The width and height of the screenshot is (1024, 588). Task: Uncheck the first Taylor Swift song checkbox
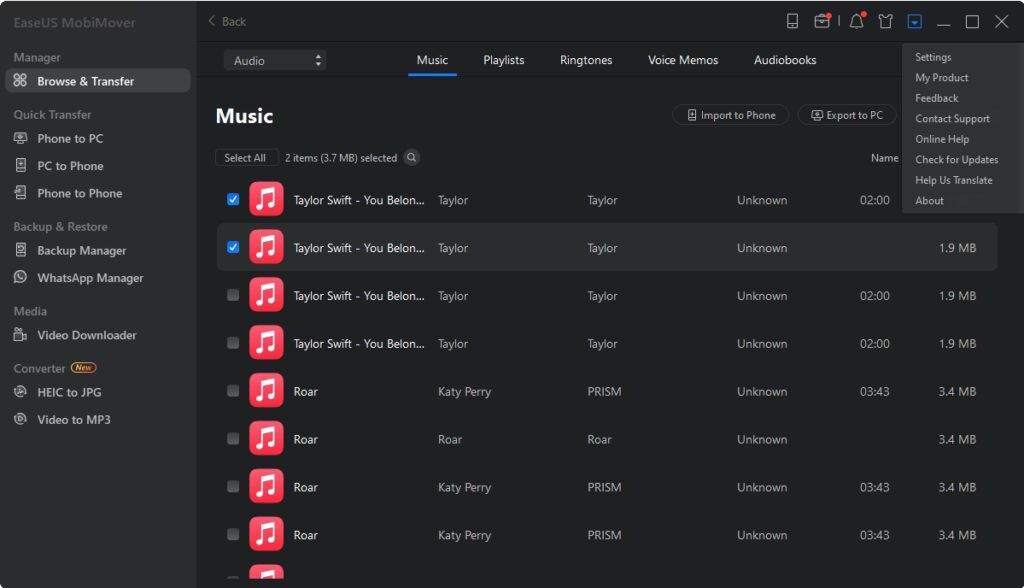click(x=233, y=200)
